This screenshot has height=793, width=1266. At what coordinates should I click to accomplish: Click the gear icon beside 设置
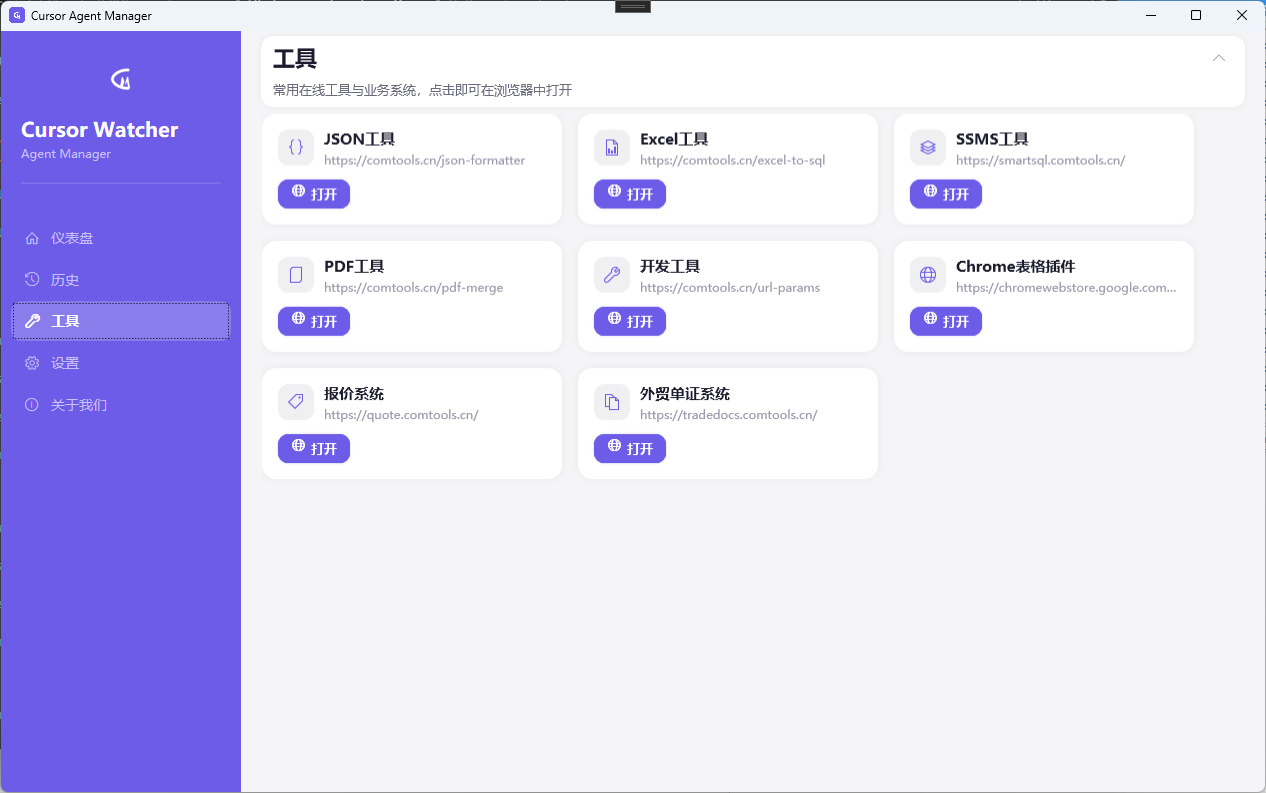pos(32,363)
